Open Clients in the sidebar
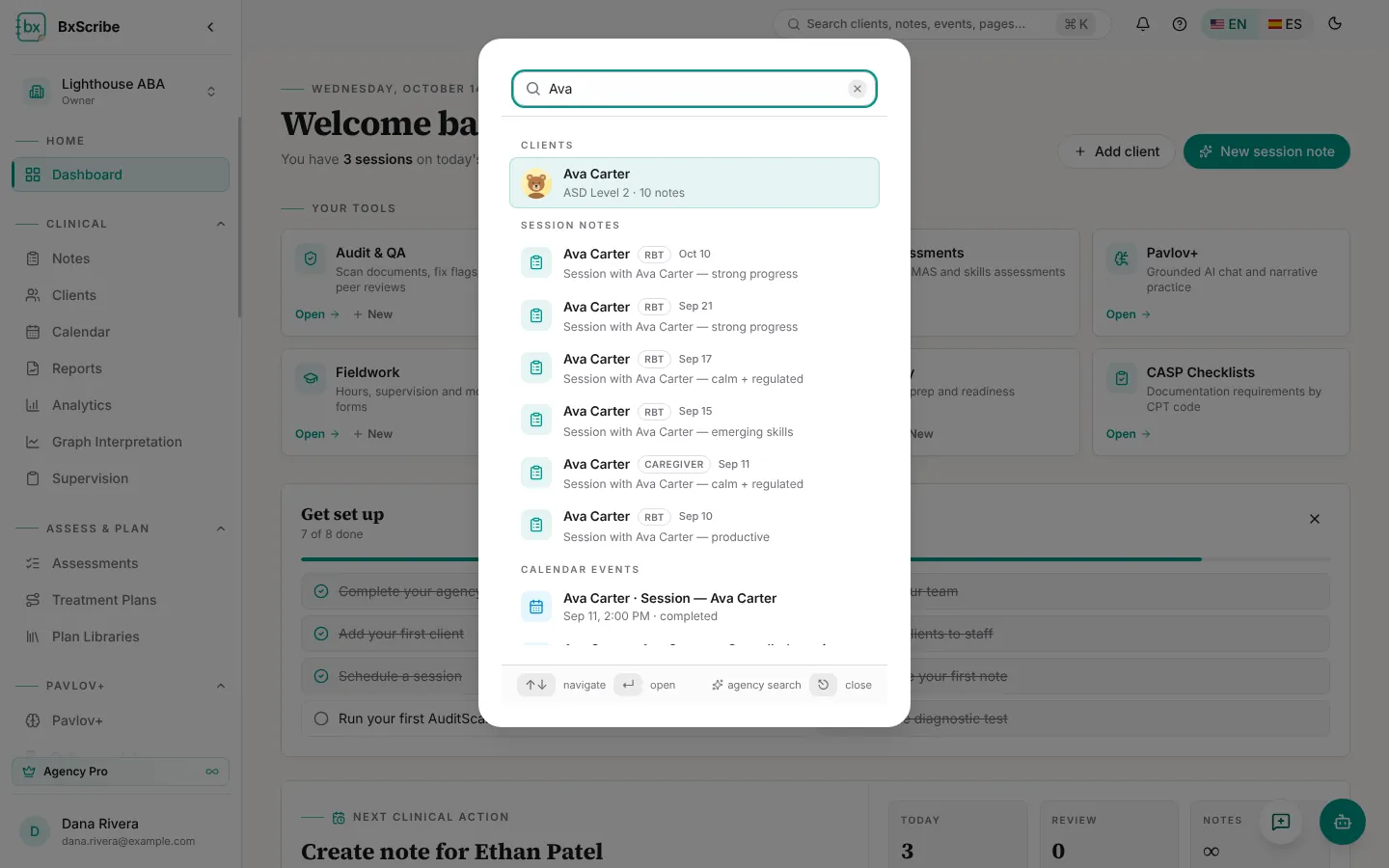Image resolution: width=1389 pixels, height=868 pixels. tap(121, 295)
